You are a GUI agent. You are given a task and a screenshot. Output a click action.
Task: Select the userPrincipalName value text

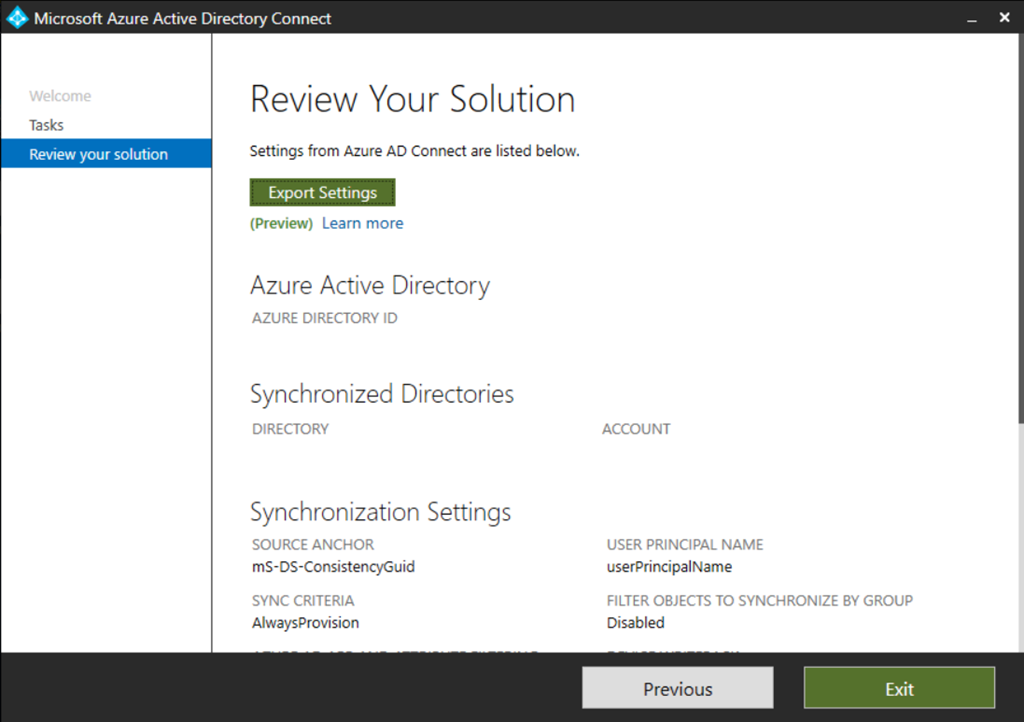669,567
